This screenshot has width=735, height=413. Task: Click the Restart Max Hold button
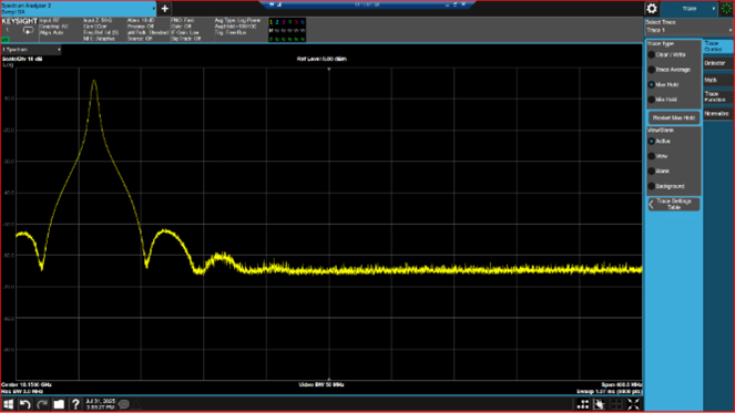coord(672,117)
